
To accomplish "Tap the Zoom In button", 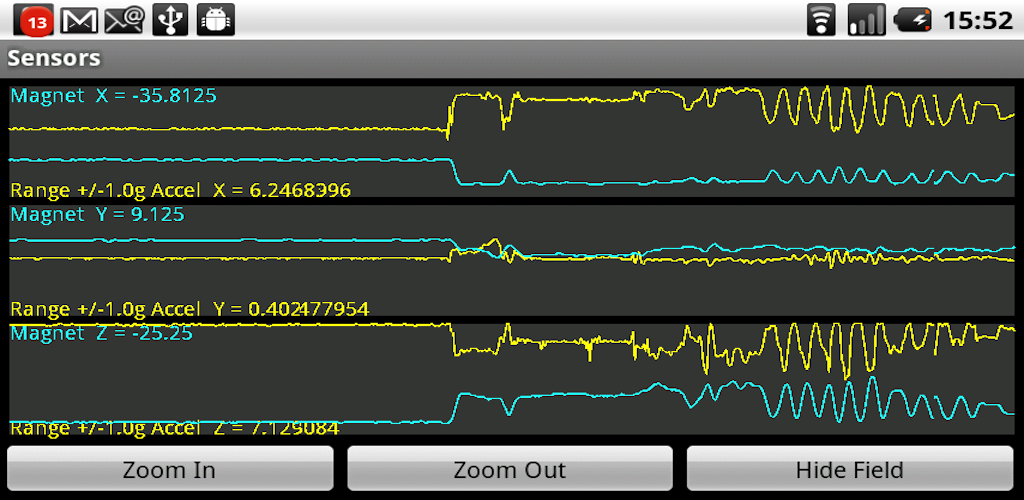I will tap(170, 469).
